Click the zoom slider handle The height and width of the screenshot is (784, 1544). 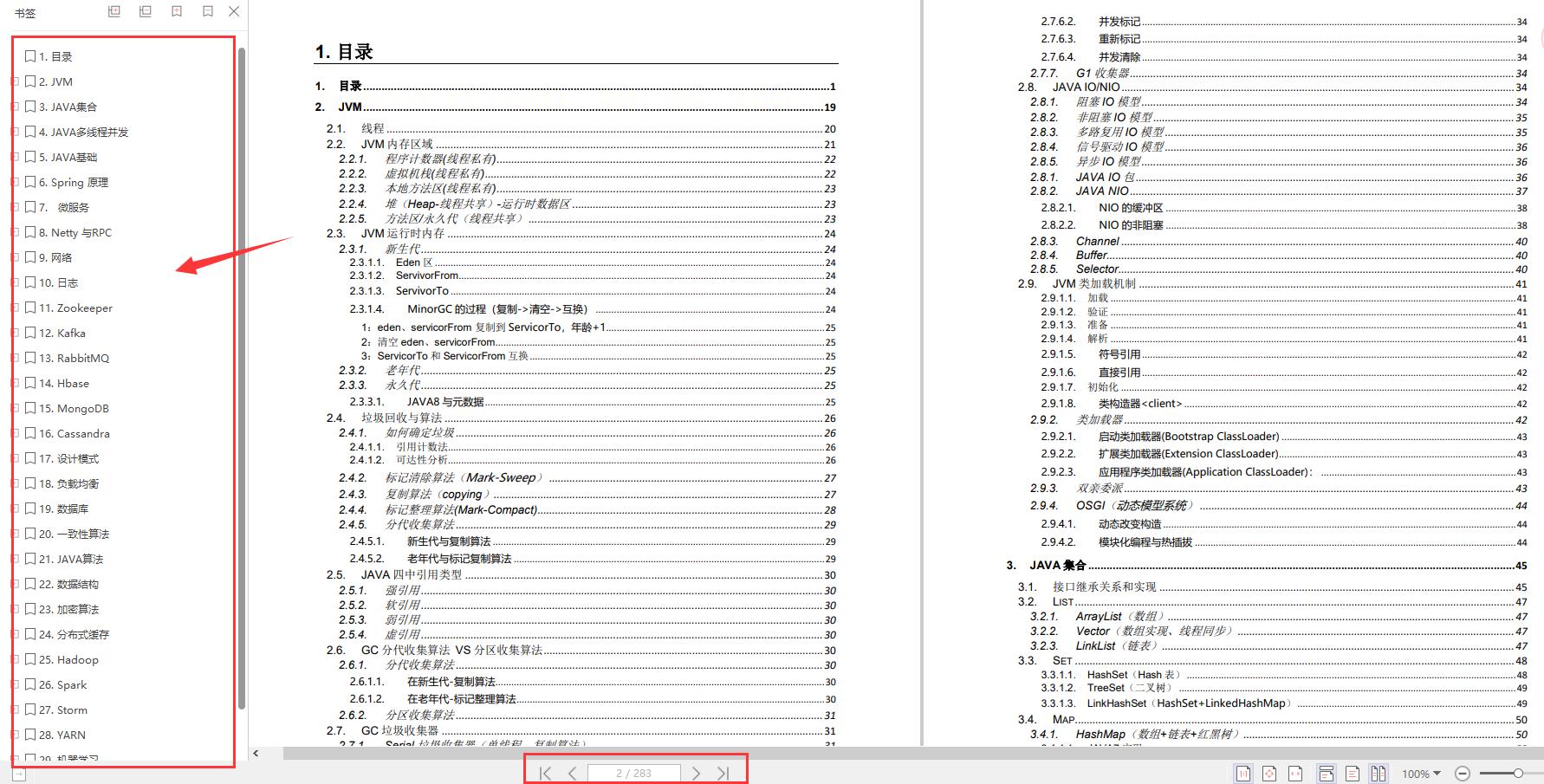pos(1518,773)
